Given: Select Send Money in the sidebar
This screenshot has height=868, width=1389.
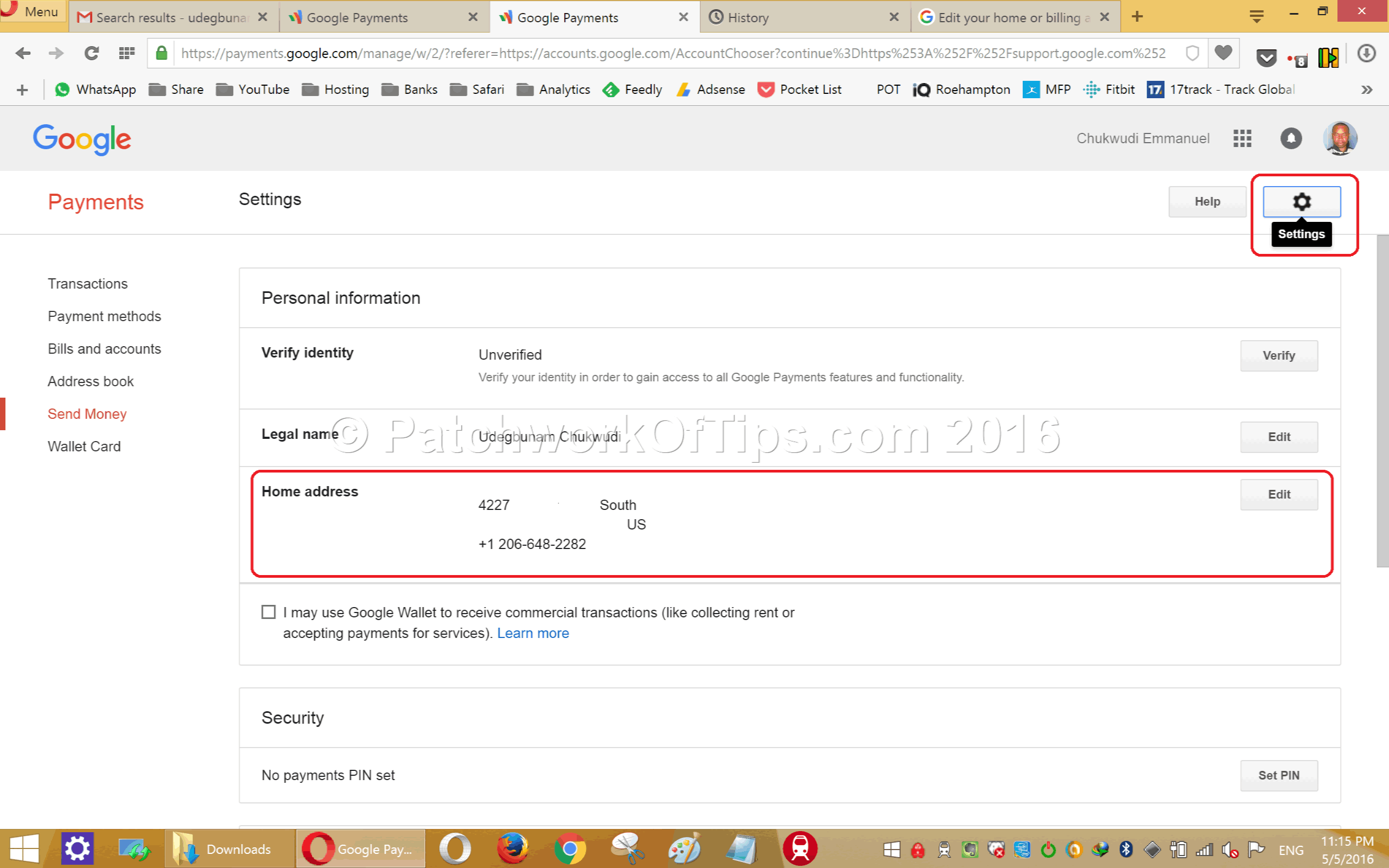Looking at the screenshot, I should 87,414.
